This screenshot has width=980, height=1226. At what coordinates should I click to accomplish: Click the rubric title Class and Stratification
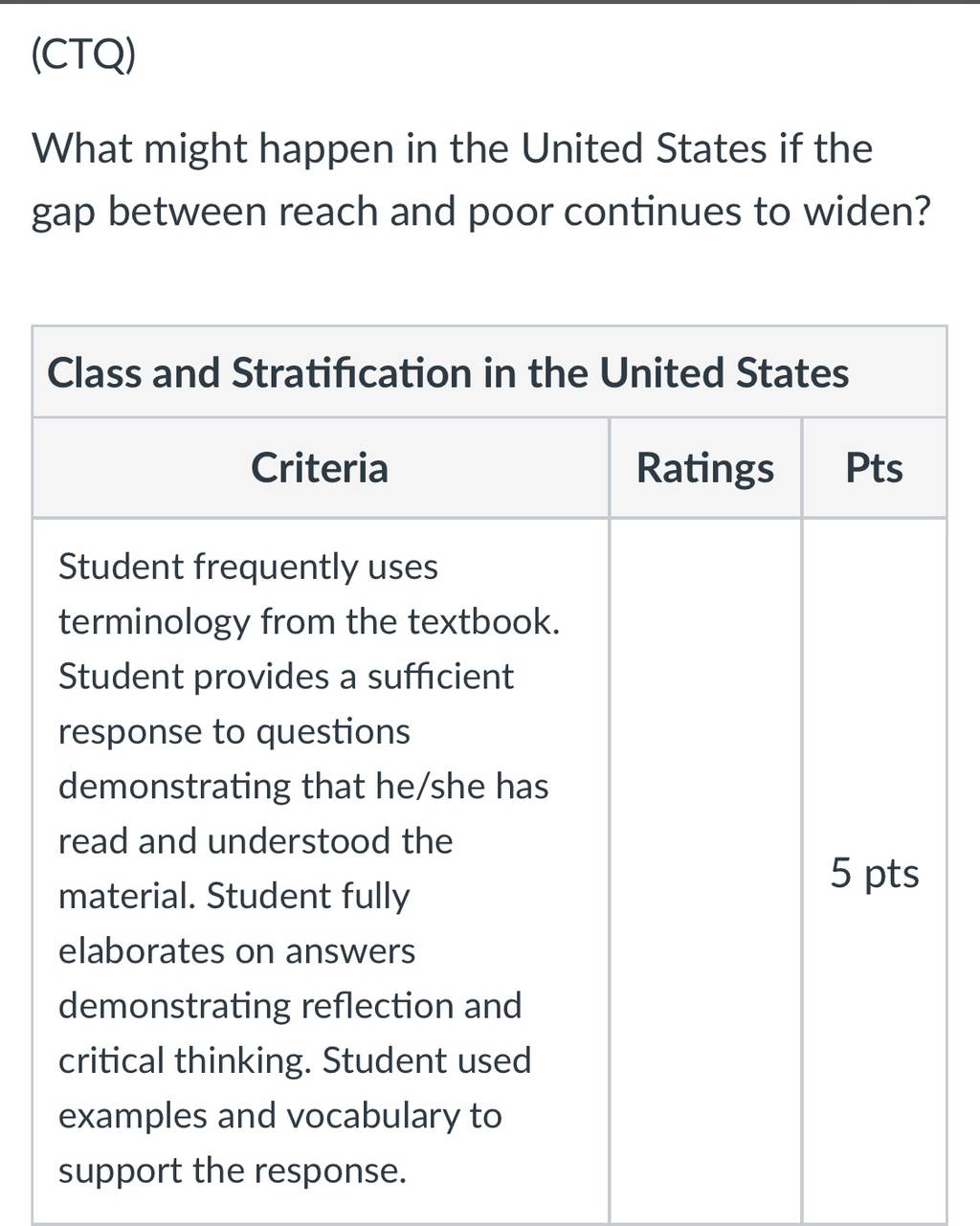tap(448, 372)
